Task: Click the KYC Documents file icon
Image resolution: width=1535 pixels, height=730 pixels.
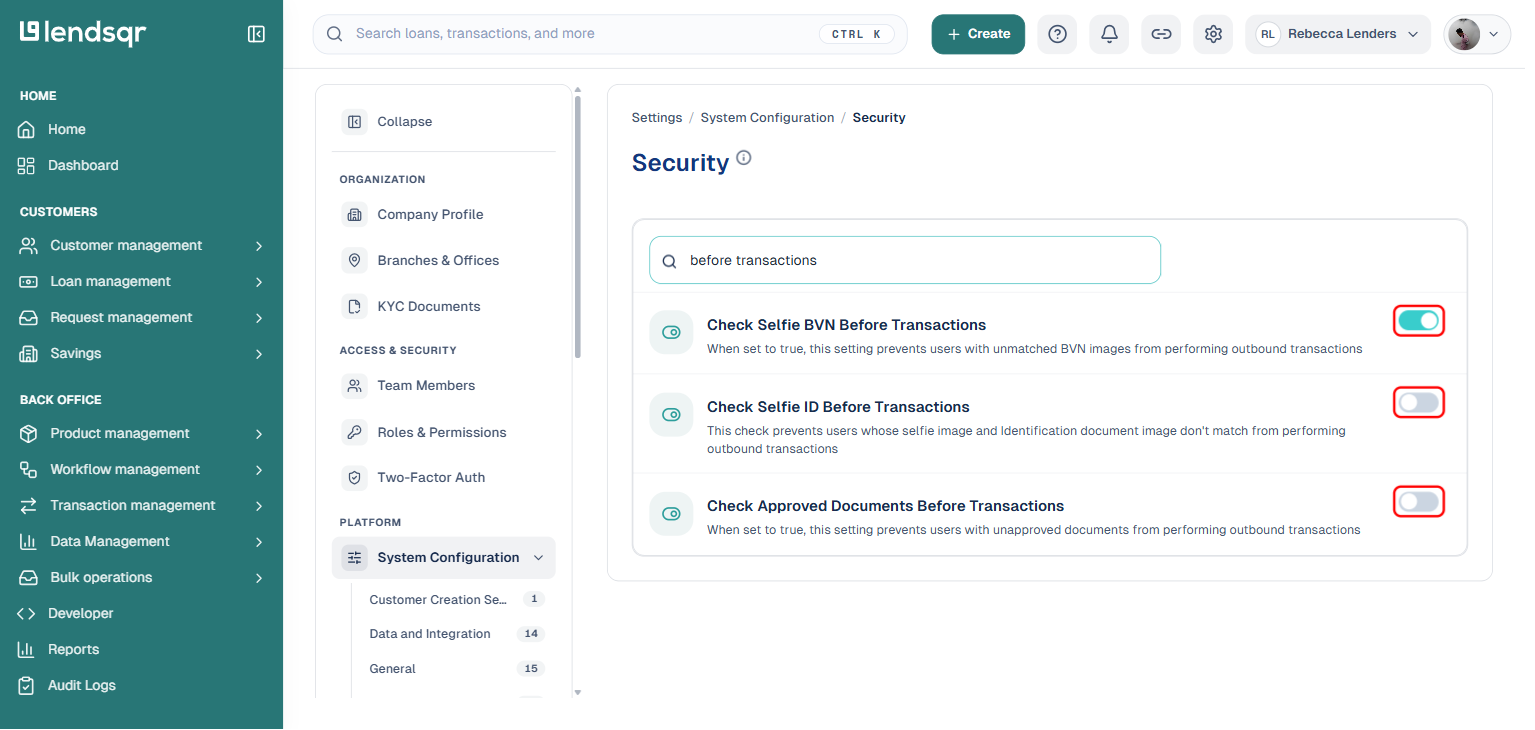Action: coord(354,306)
